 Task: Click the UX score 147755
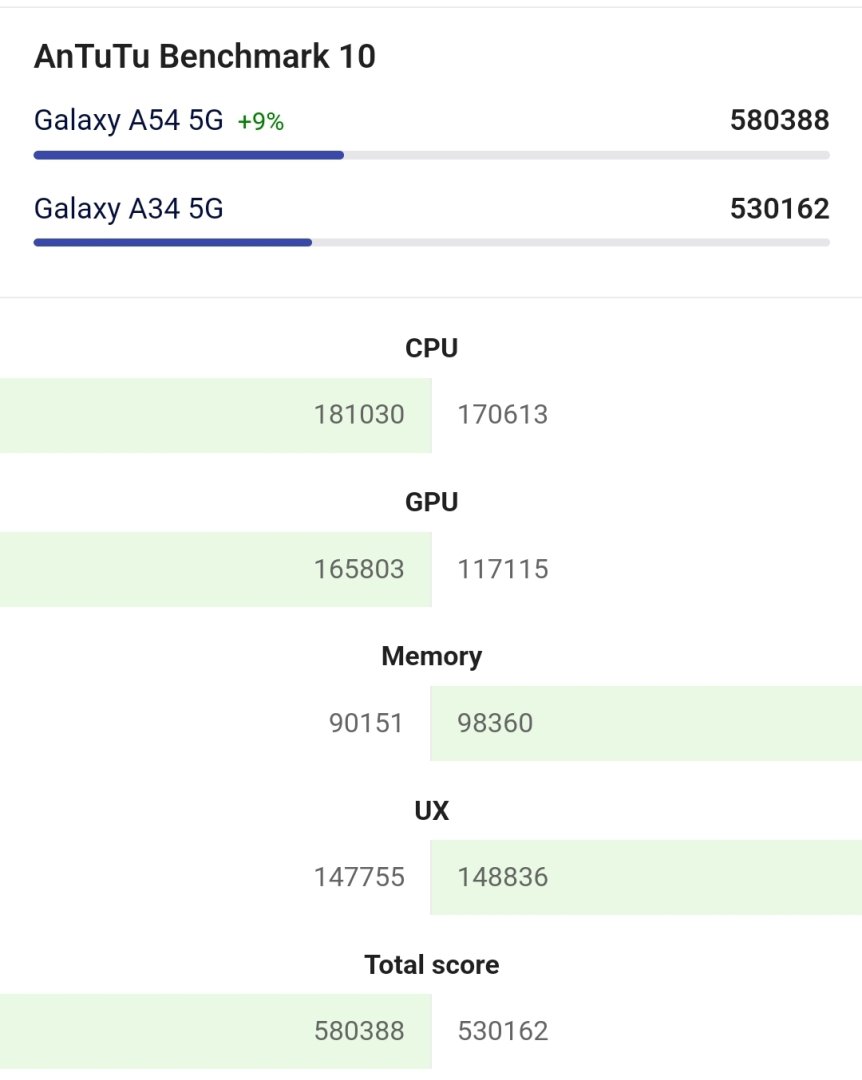click(359, 878)
